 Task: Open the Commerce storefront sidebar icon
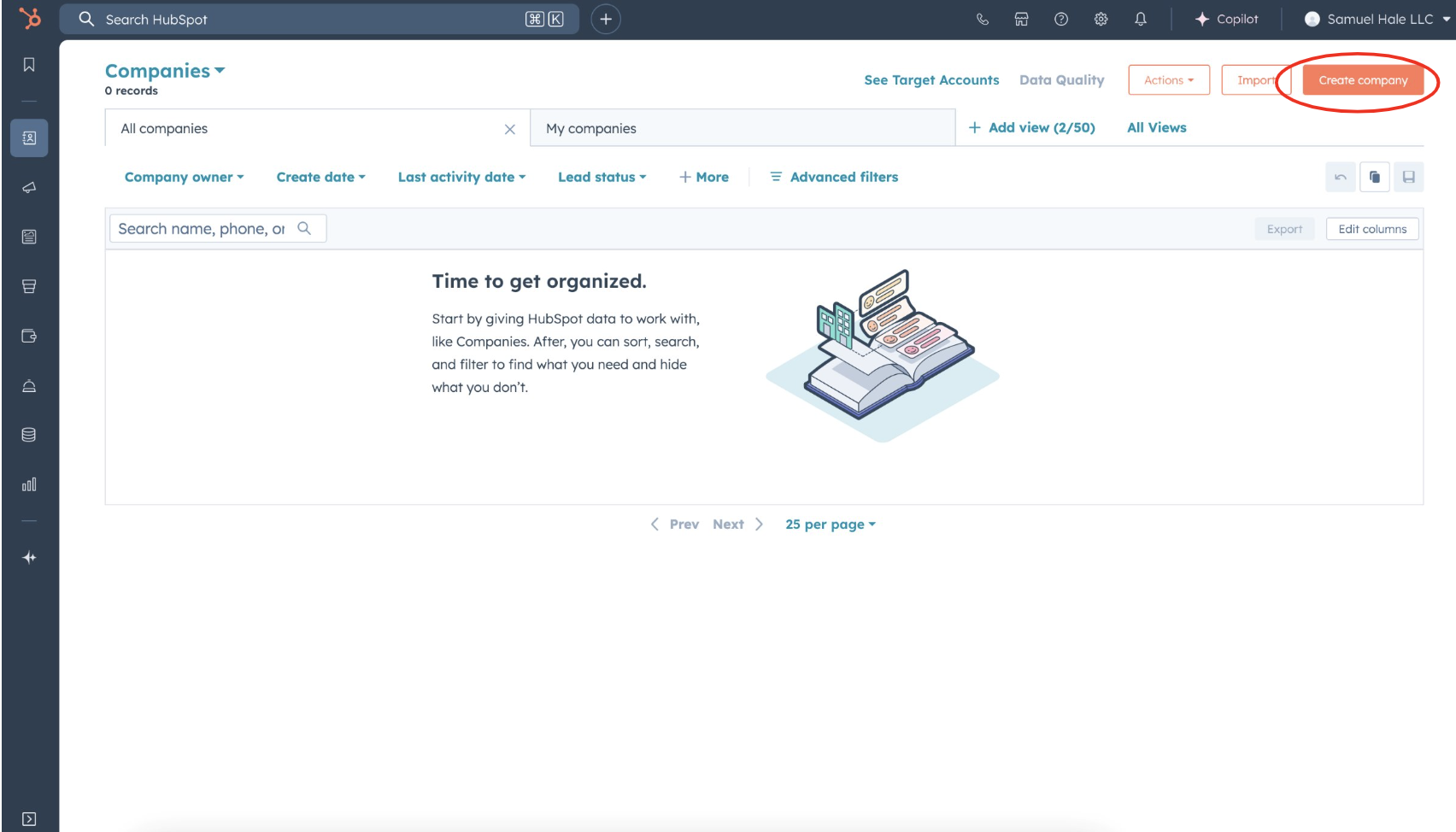29,286
